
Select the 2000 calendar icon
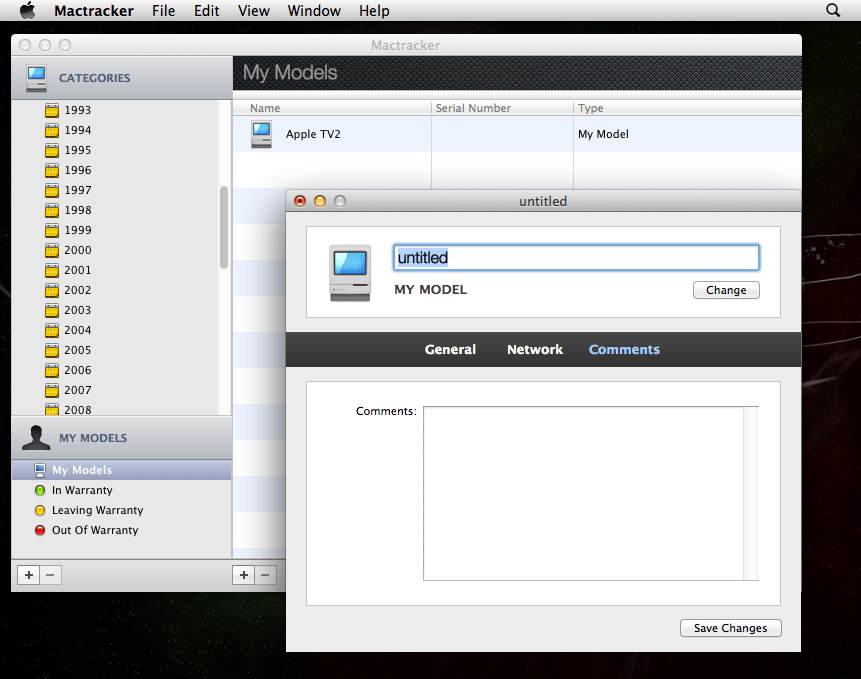pyautogui.click(x=52, y=250)
